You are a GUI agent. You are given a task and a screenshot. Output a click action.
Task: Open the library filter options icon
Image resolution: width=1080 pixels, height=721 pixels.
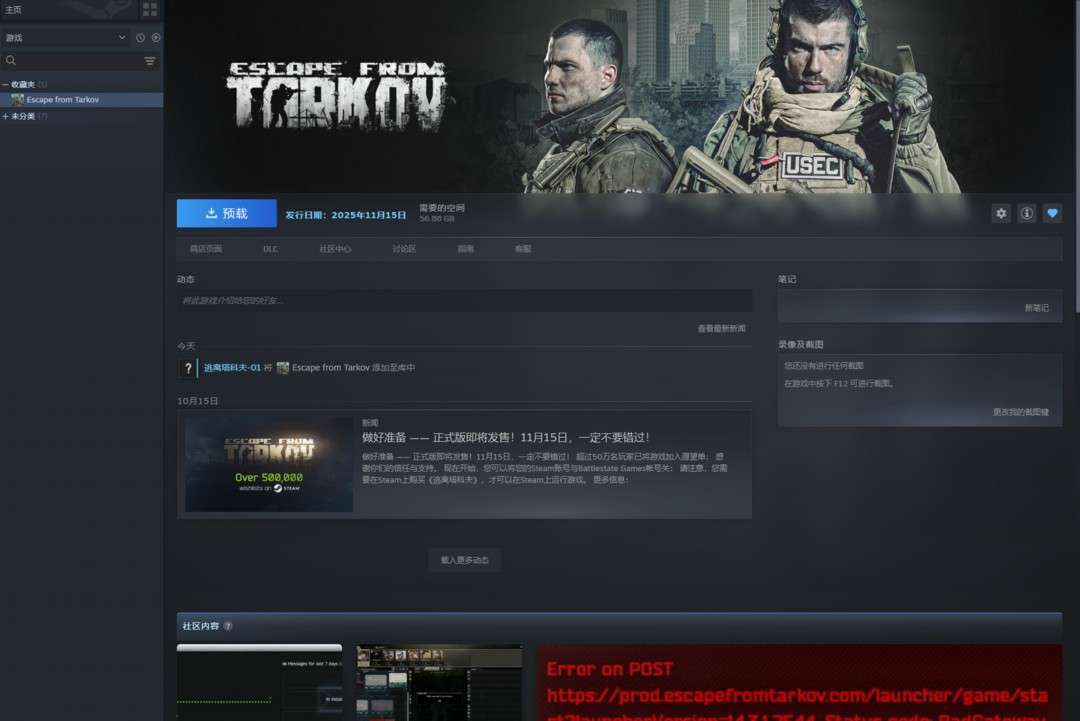[150, 61]
